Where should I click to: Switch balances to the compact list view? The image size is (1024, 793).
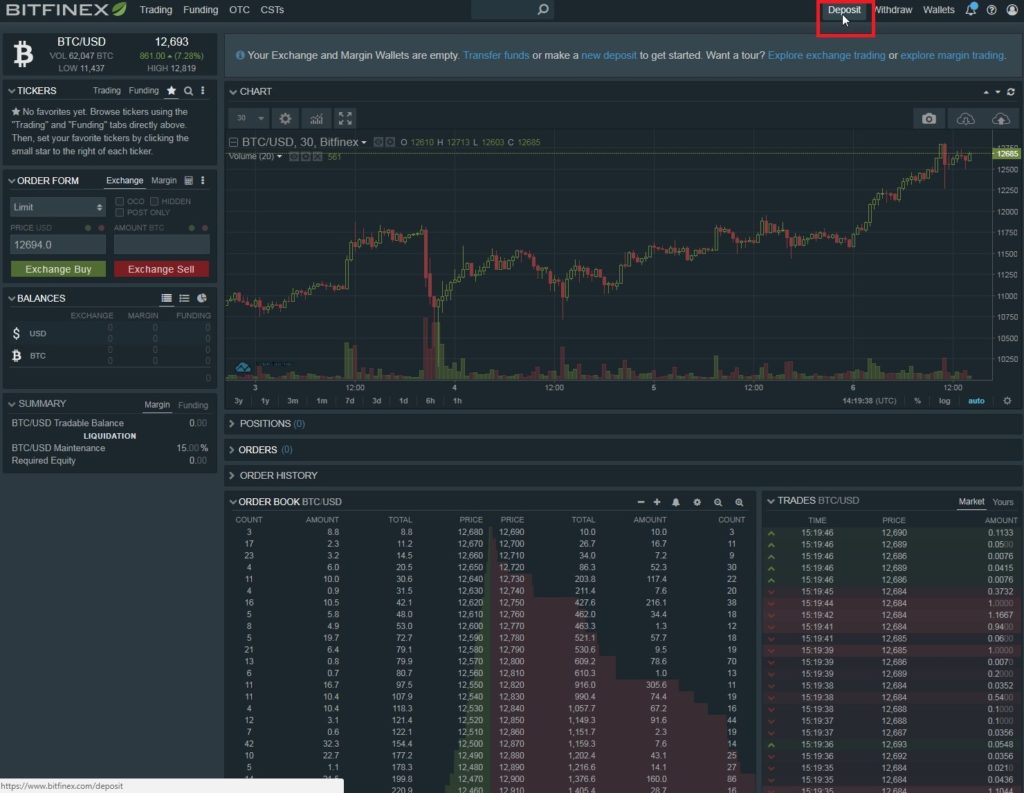click(184, 298)
